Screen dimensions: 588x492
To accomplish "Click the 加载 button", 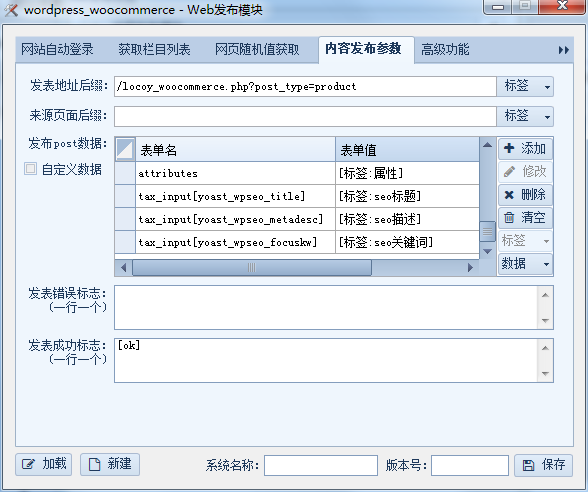I will [x=44, y=464].
